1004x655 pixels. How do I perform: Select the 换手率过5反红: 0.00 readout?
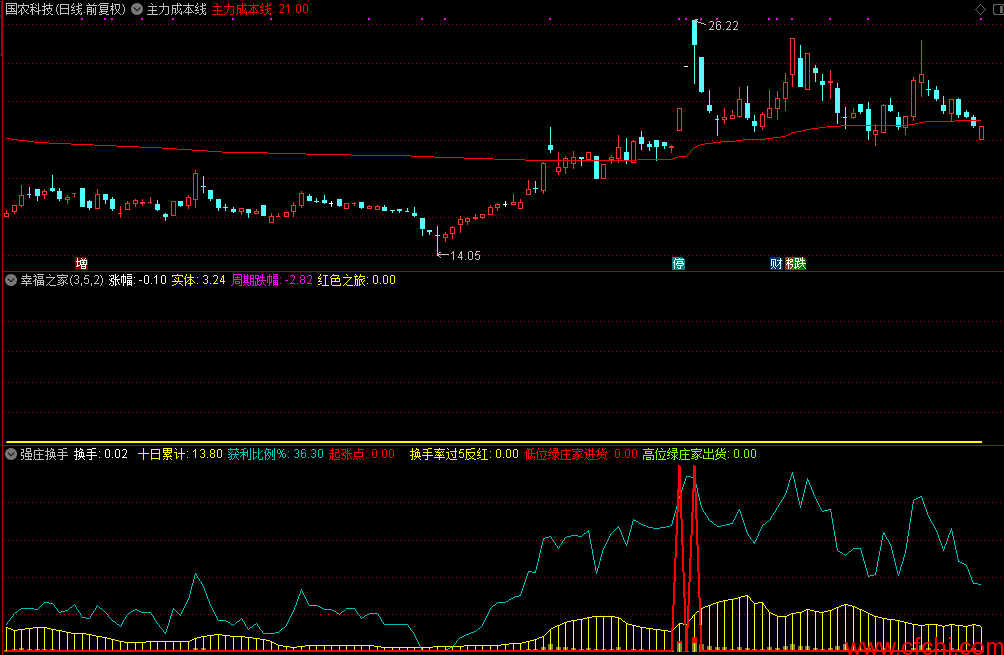click(x=464, y=454)
